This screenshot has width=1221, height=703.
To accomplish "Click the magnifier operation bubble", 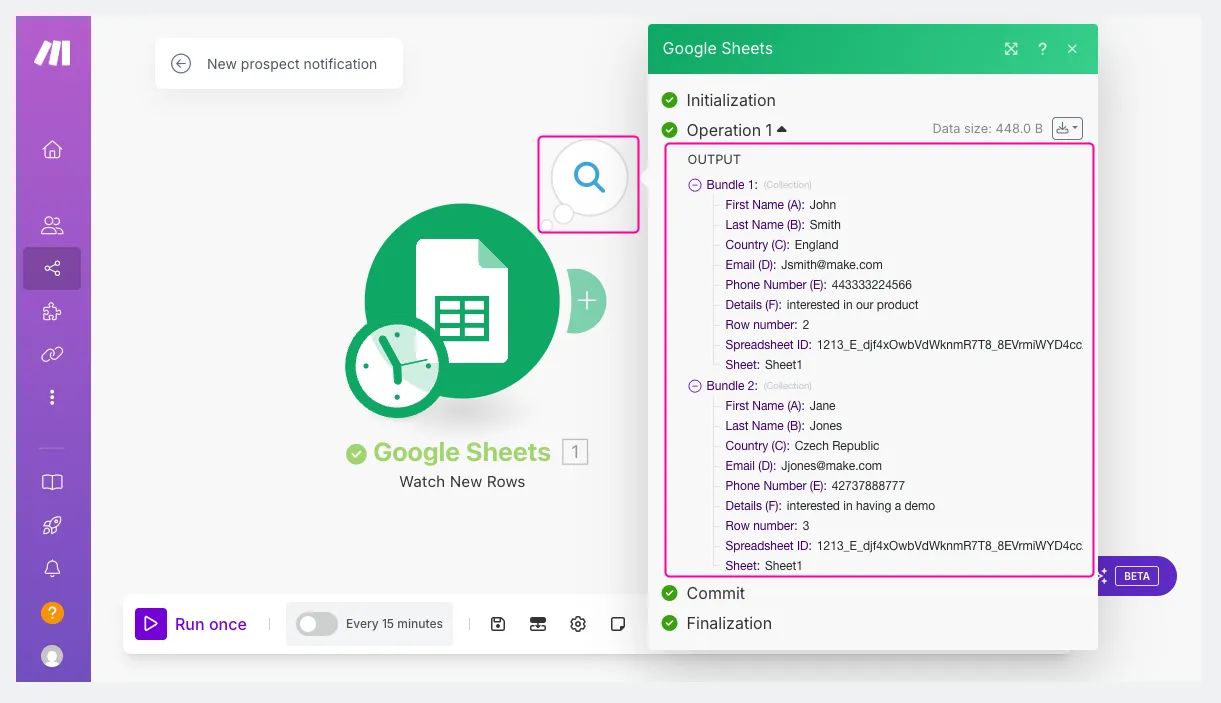I will [589, 178].
